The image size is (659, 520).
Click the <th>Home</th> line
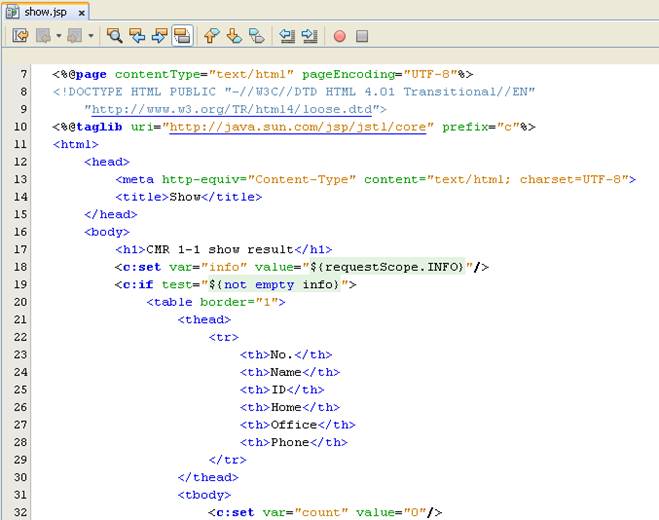tap(290, 407)
